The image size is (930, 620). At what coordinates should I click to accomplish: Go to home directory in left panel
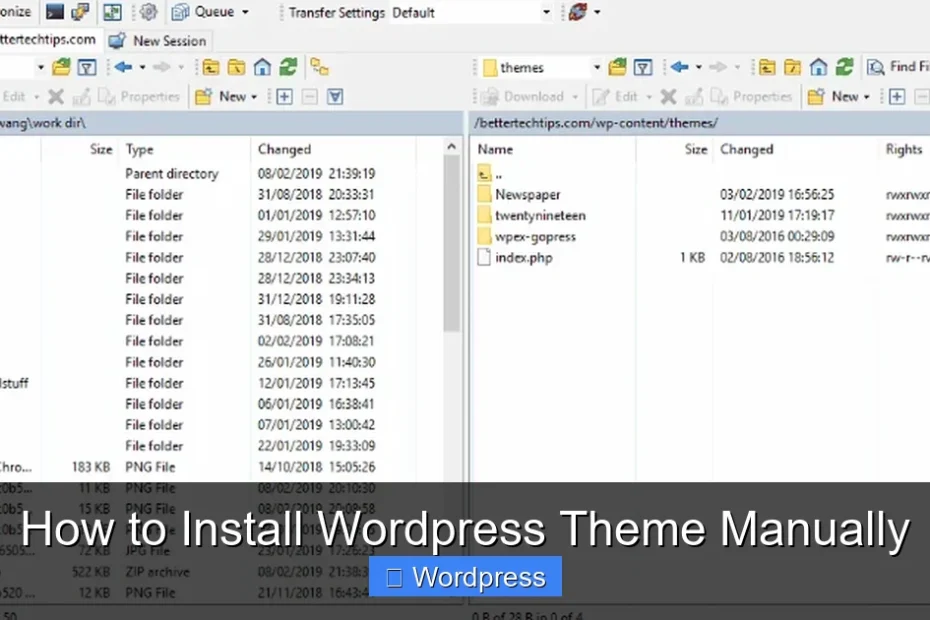[262, 67]
